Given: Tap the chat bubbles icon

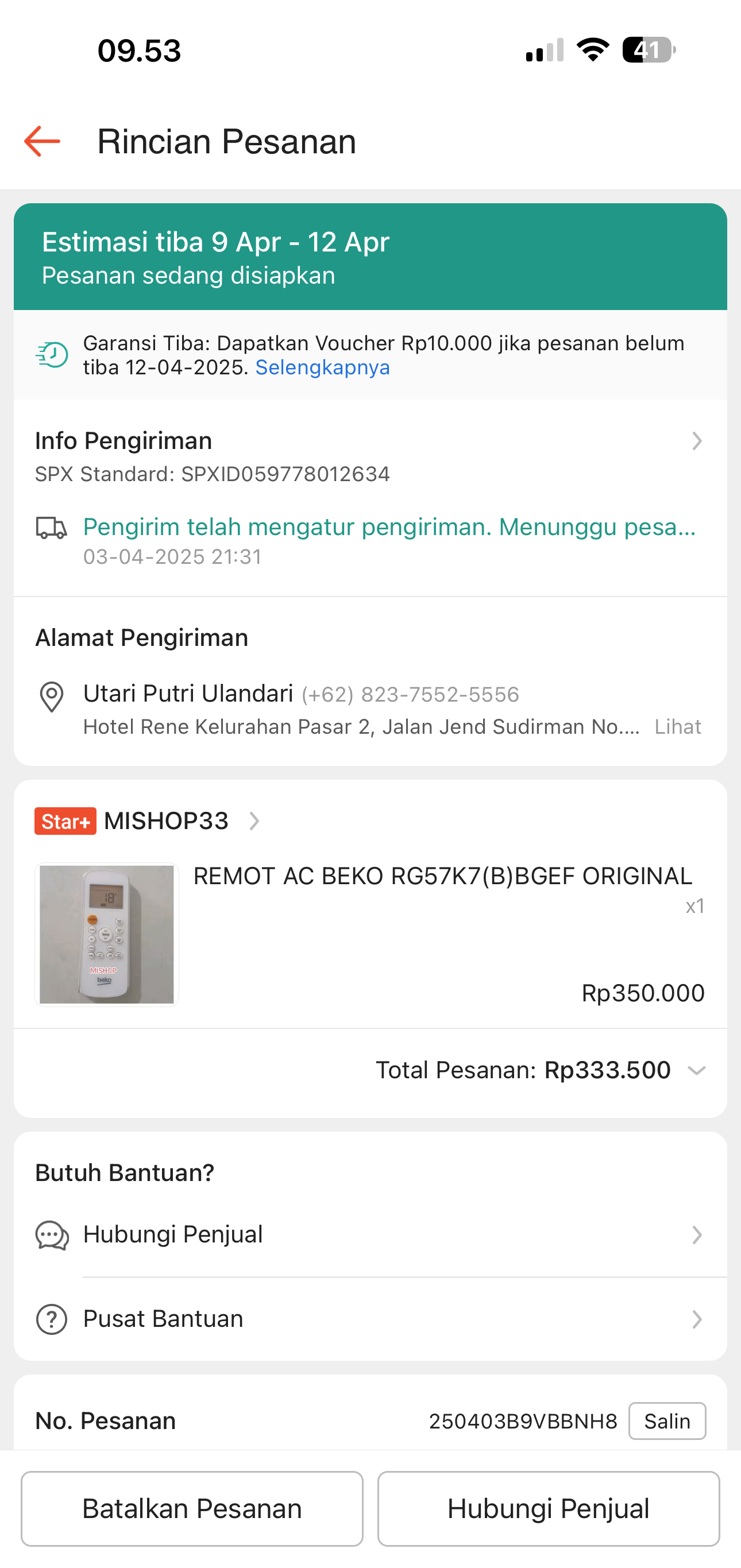Looking at the screenshot, I should click(52, 1235).
